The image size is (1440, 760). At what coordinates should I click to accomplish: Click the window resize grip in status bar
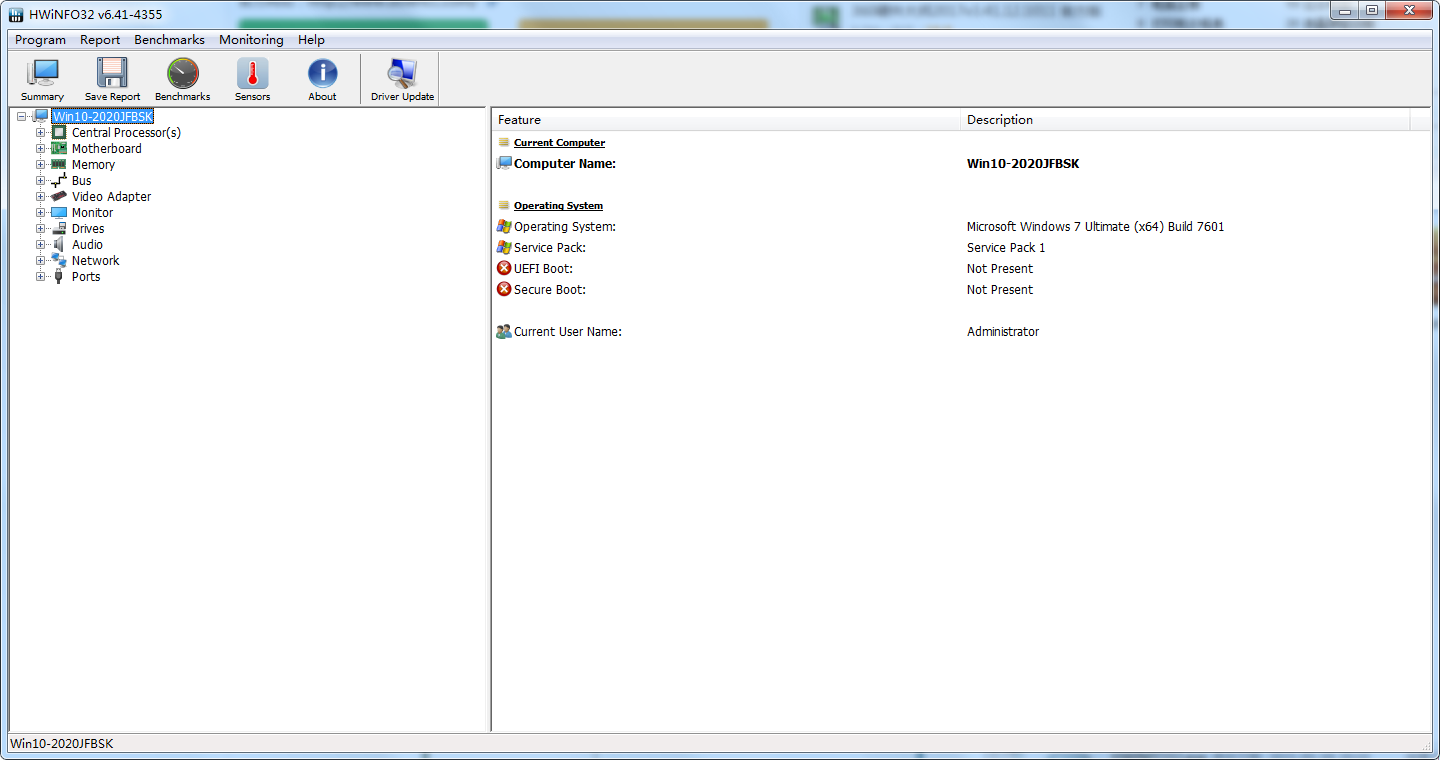click(1425, 745)
